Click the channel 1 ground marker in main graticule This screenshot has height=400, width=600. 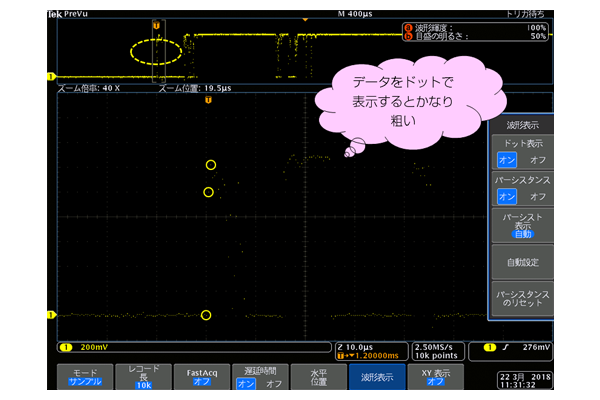coord(51,315)
